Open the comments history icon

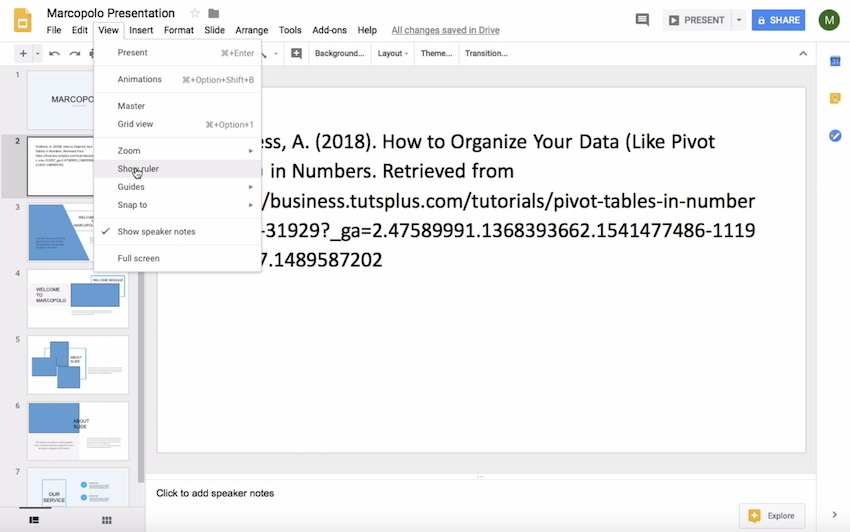pos(642,20)
